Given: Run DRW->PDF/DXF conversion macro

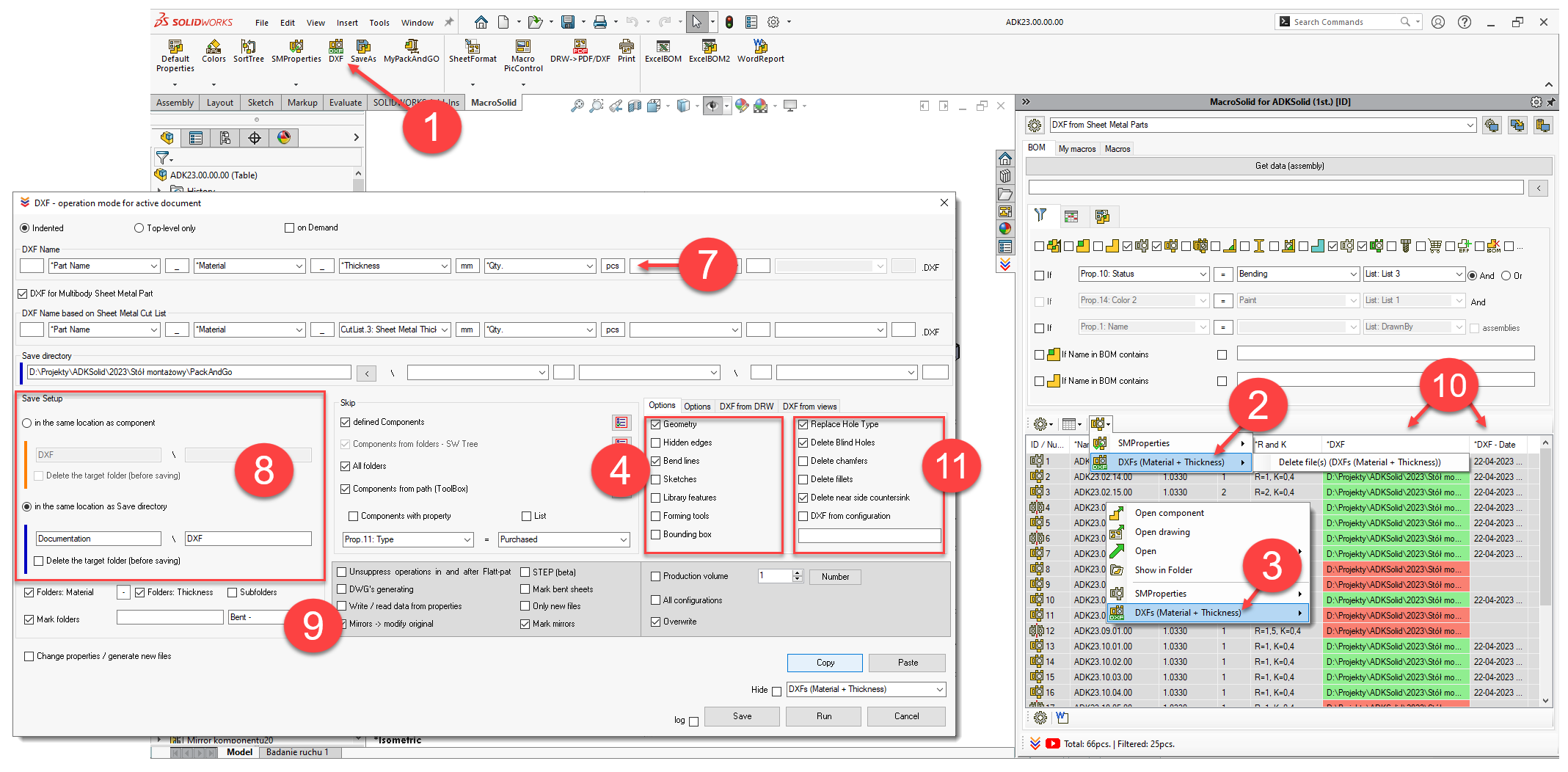Looking at the screenshot, I should [x=580, y=51].
